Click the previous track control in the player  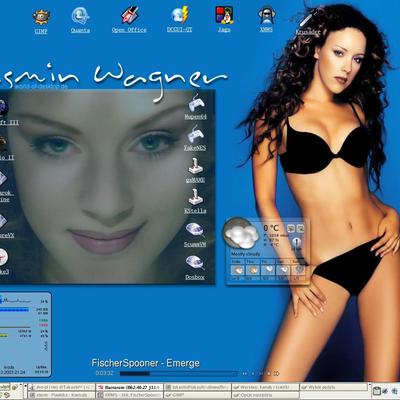tap(244, 374)
